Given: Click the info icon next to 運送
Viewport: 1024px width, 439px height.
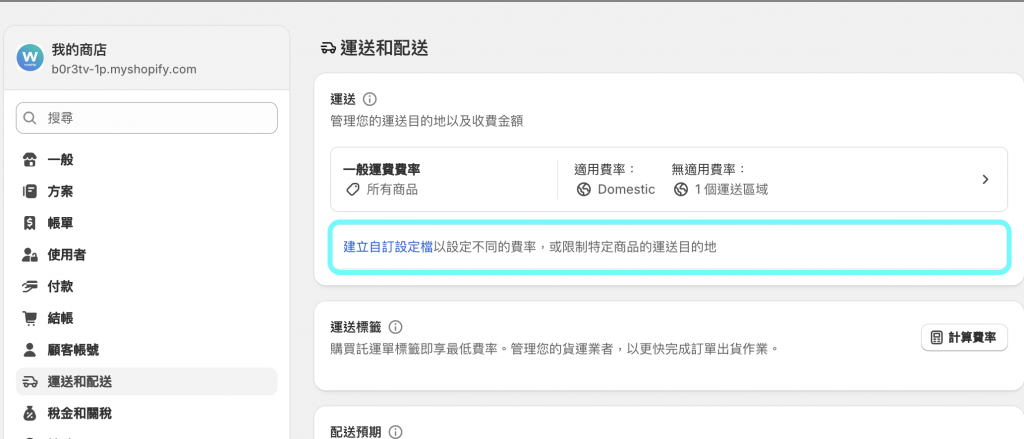Looking at the screenshot, I should tap(370, 99).
